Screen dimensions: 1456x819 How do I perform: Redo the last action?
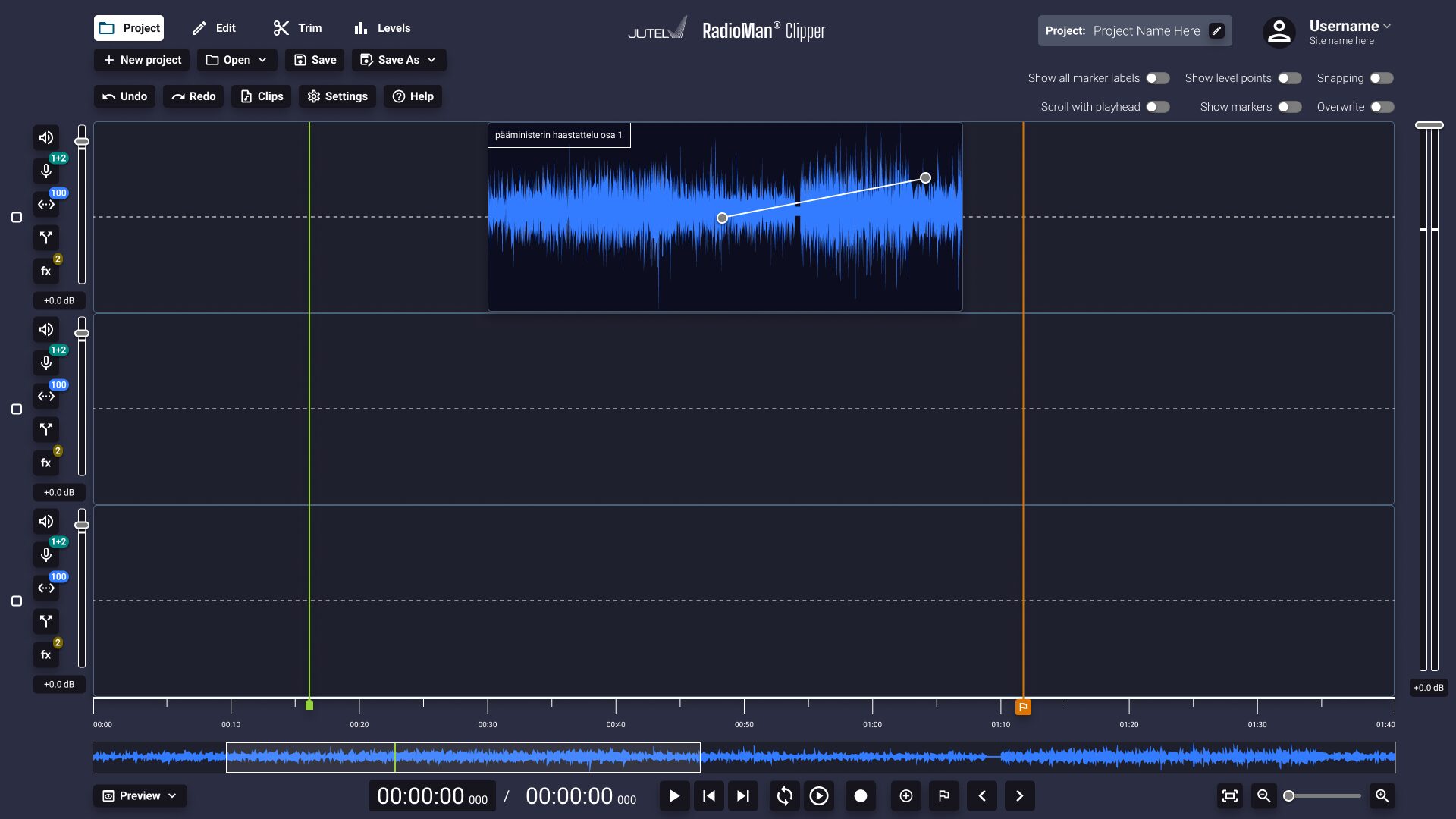pyautogui.click(x=193, y=96)
